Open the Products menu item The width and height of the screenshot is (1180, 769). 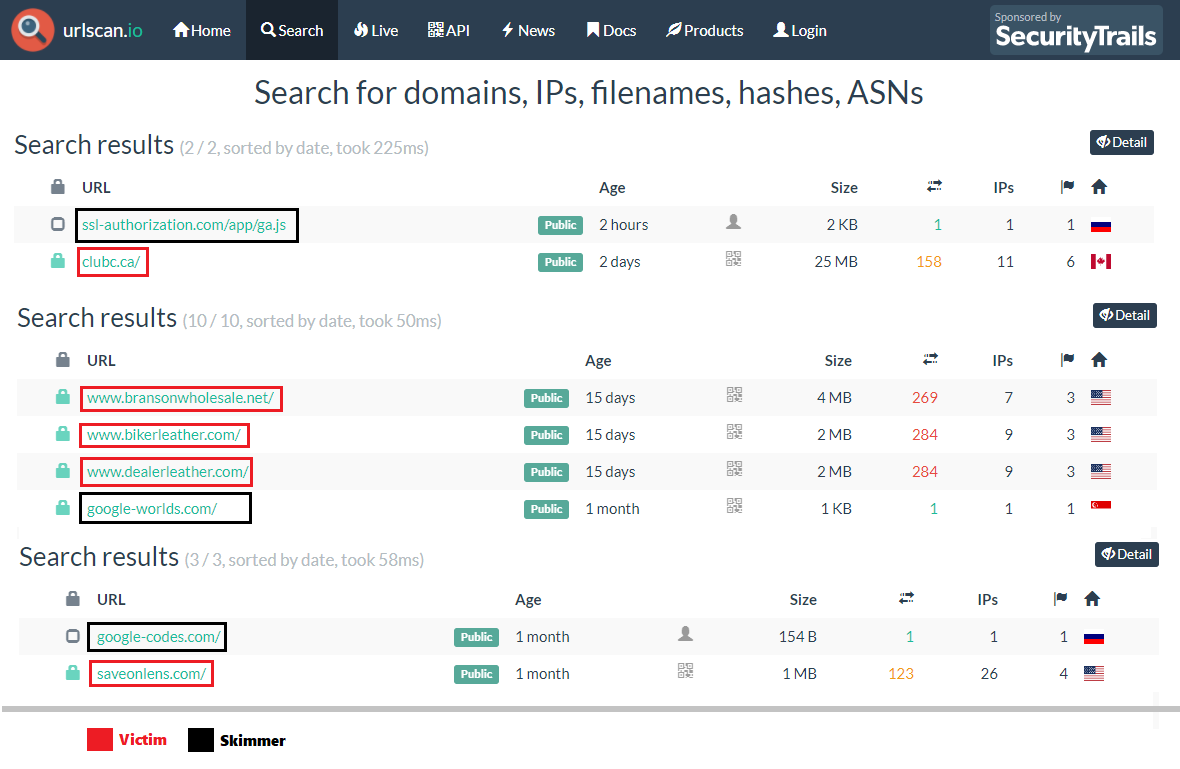tap(704, 30)
